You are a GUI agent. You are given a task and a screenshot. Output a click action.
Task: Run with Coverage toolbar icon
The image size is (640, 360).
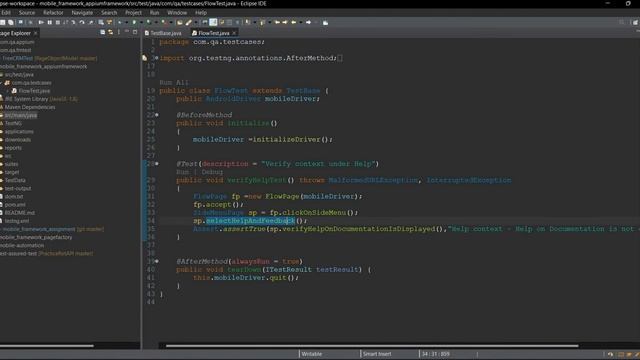tap(149, 22)
